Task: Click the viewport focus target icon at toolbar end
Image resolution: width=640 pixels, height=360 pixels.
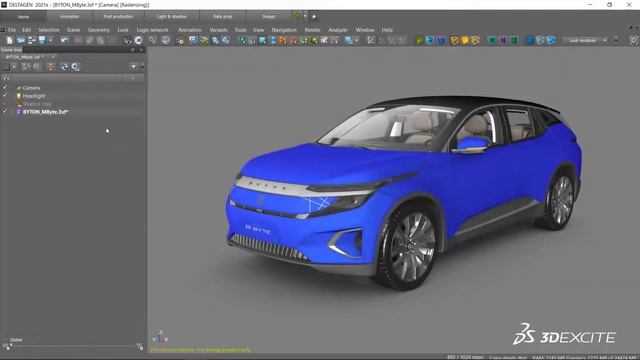Action: [633, 40]
